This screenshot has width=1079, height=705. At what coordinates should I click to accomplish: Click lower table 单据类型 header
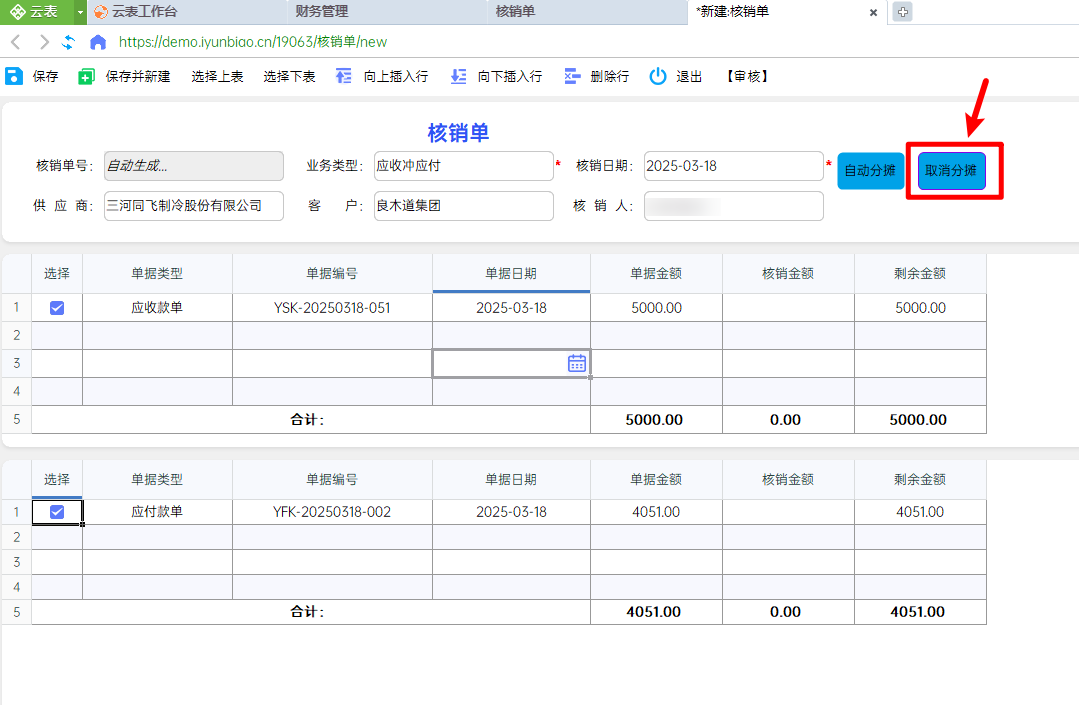tap(158, 479)
